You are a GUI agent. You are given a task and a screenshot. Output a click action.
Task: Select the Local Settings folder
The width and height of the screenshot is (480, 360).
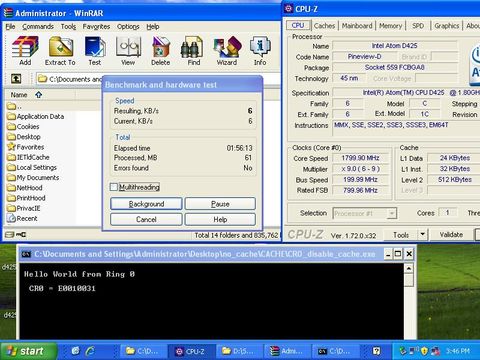click(32, 167)
